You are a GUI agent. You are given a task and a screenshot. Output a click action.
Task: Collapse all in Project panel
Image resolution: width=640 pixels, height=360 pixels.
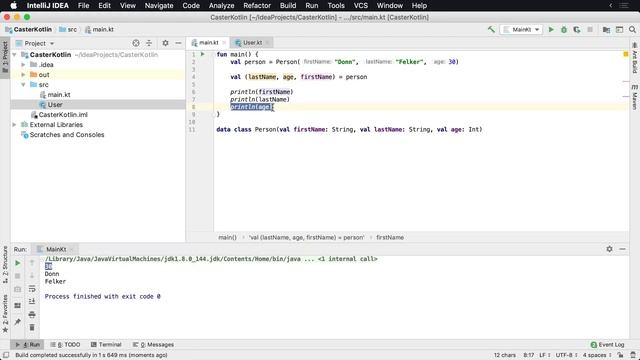(x=149, y=43)
